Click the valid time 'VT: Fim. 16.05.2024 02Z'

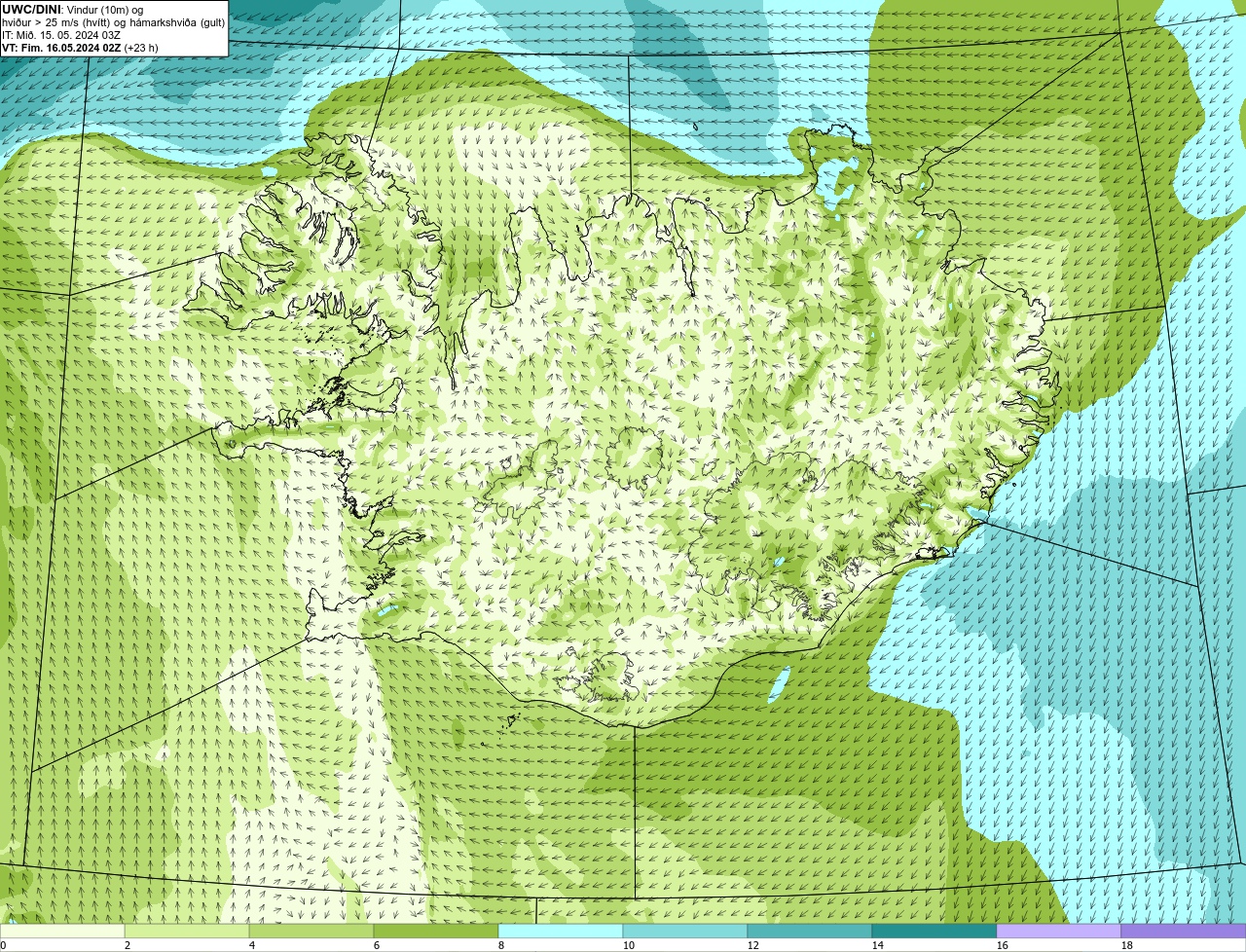(x=61, y=48)
